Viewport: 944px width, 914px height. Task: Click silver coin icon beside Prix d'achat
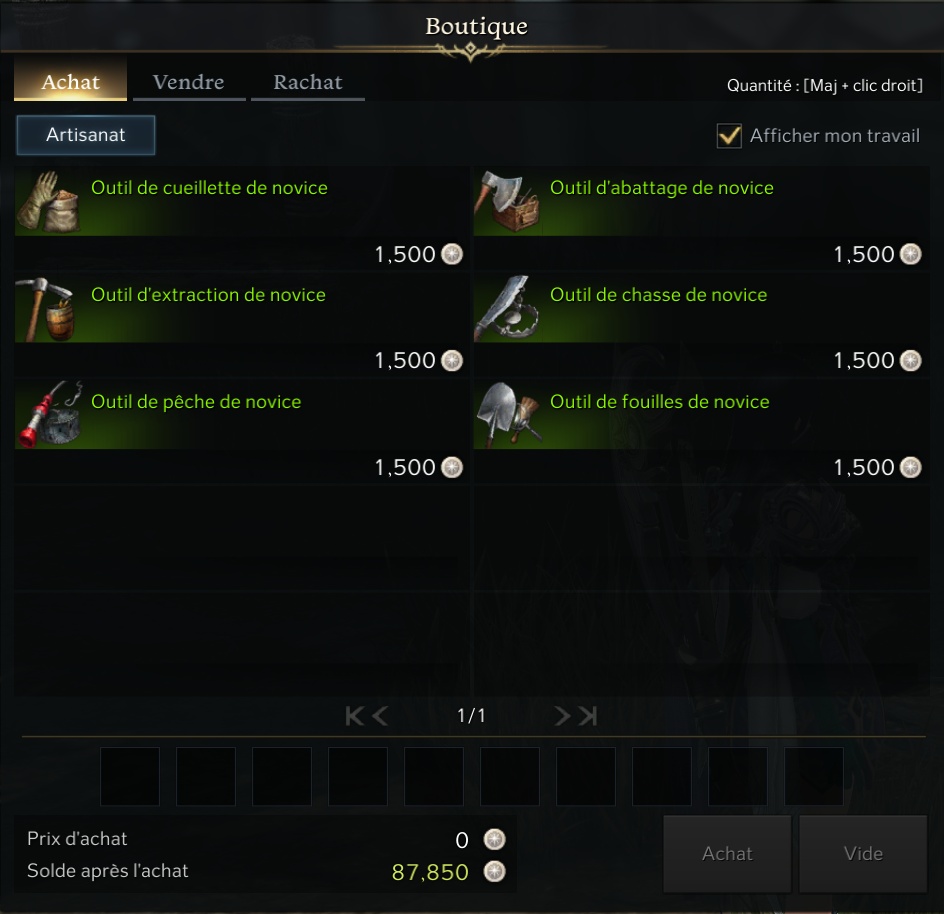click(x=494, y=839)
